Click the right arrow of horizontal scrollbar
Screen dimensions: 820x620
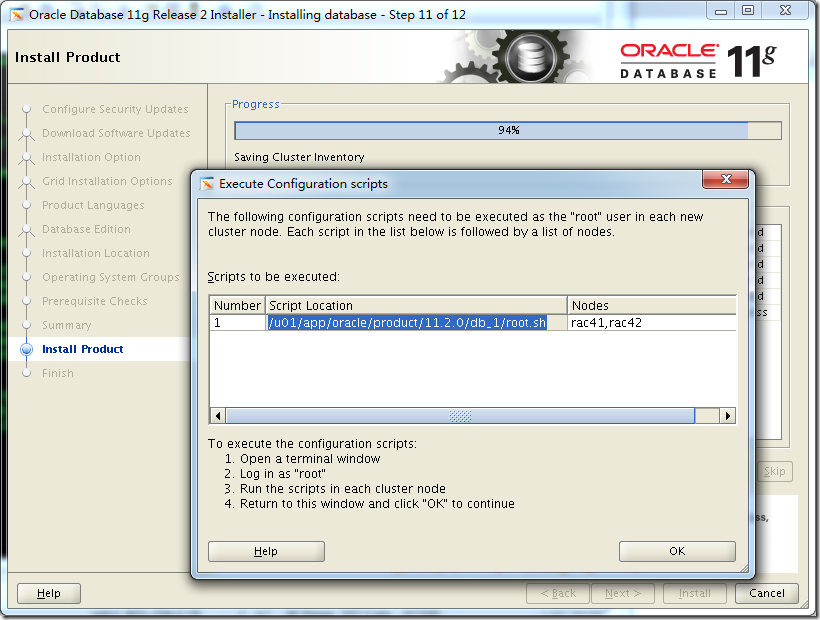[x=727, y=416]
